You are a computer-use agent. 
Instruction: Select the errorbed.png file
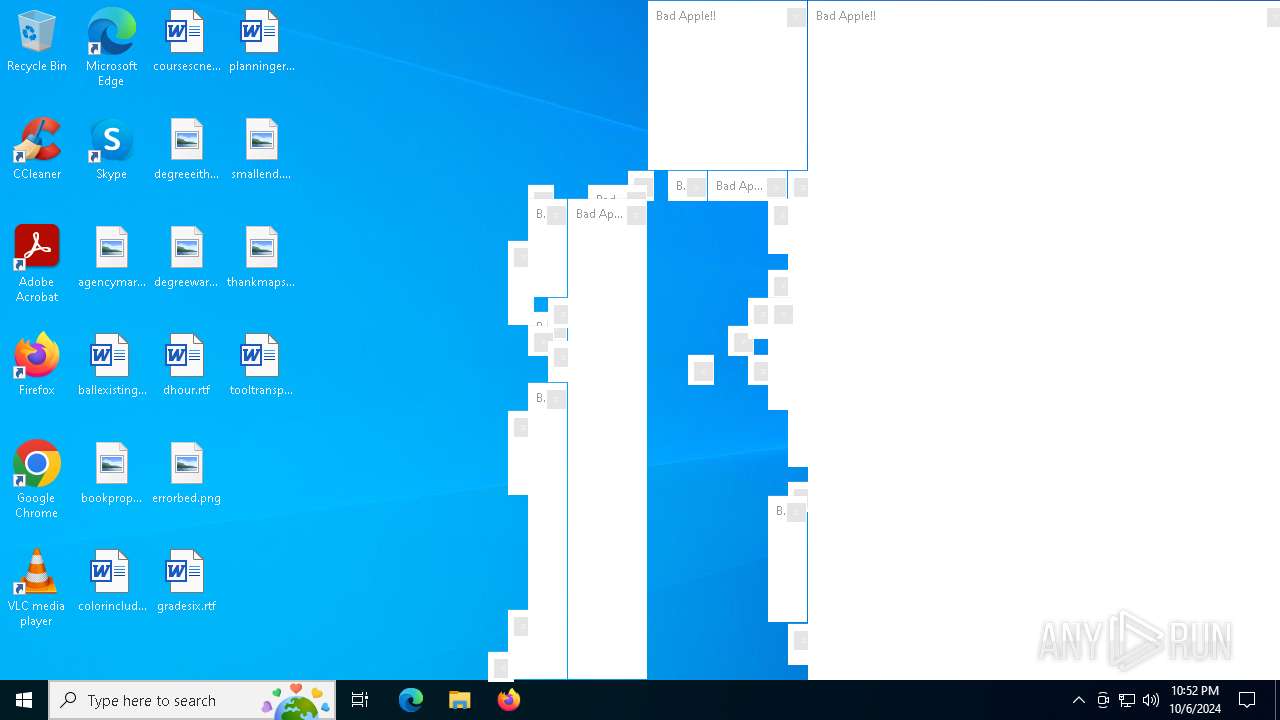(186, 474)
